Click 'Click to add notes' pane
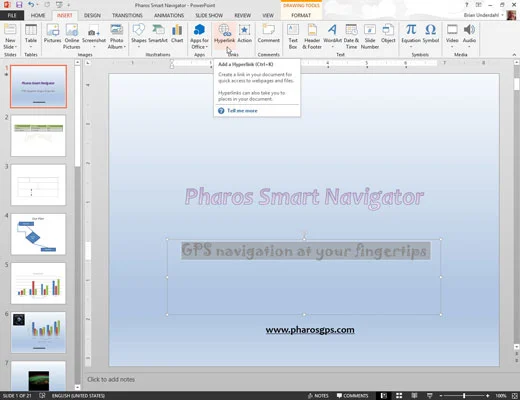Screen dimensions: 520x400 point(111,379)
